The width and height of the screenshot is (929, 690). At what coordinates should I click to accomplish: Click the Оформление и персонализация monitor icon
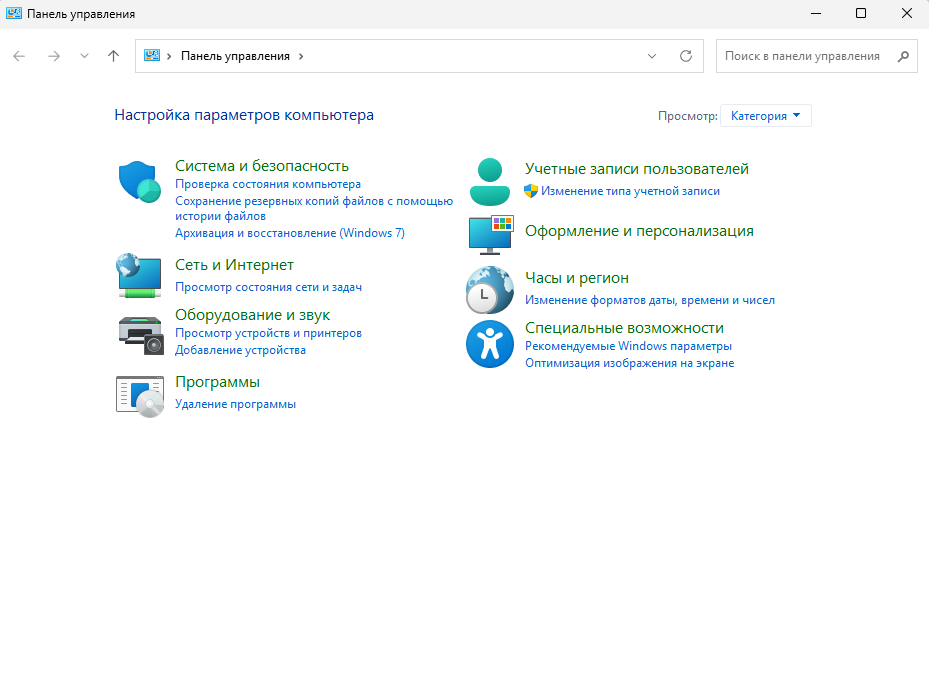pyautogui.click(x=489, y=235)
